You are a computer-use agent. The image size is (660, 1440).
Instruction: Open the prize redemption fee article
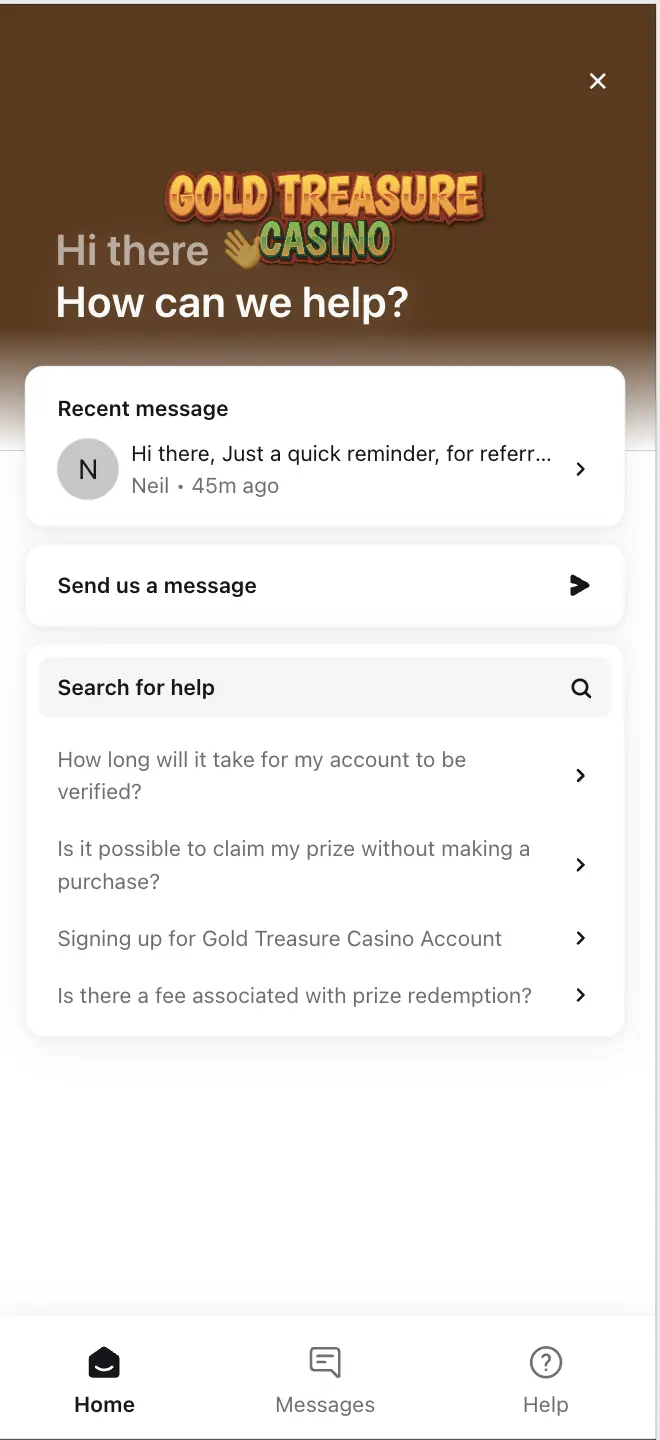coord(294,996)
